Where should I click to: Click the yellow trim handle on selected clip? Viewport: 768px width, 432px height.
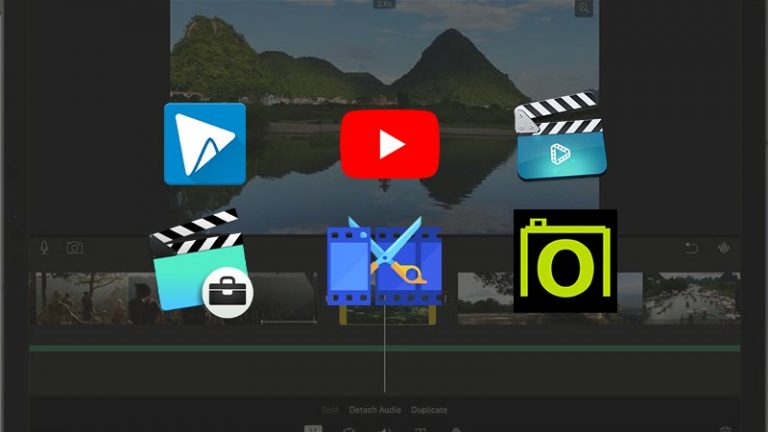coord(343,314)
